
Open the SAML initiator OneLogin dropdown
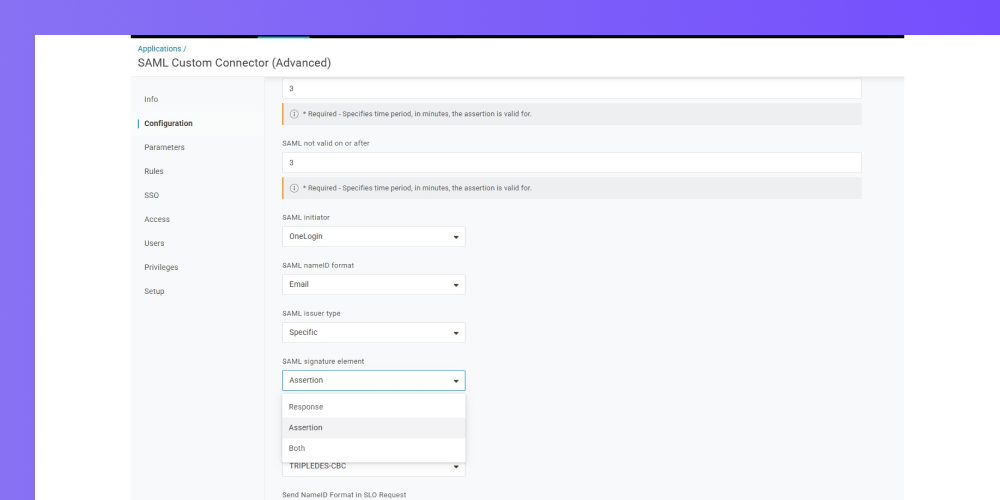[x=374, y=237]
